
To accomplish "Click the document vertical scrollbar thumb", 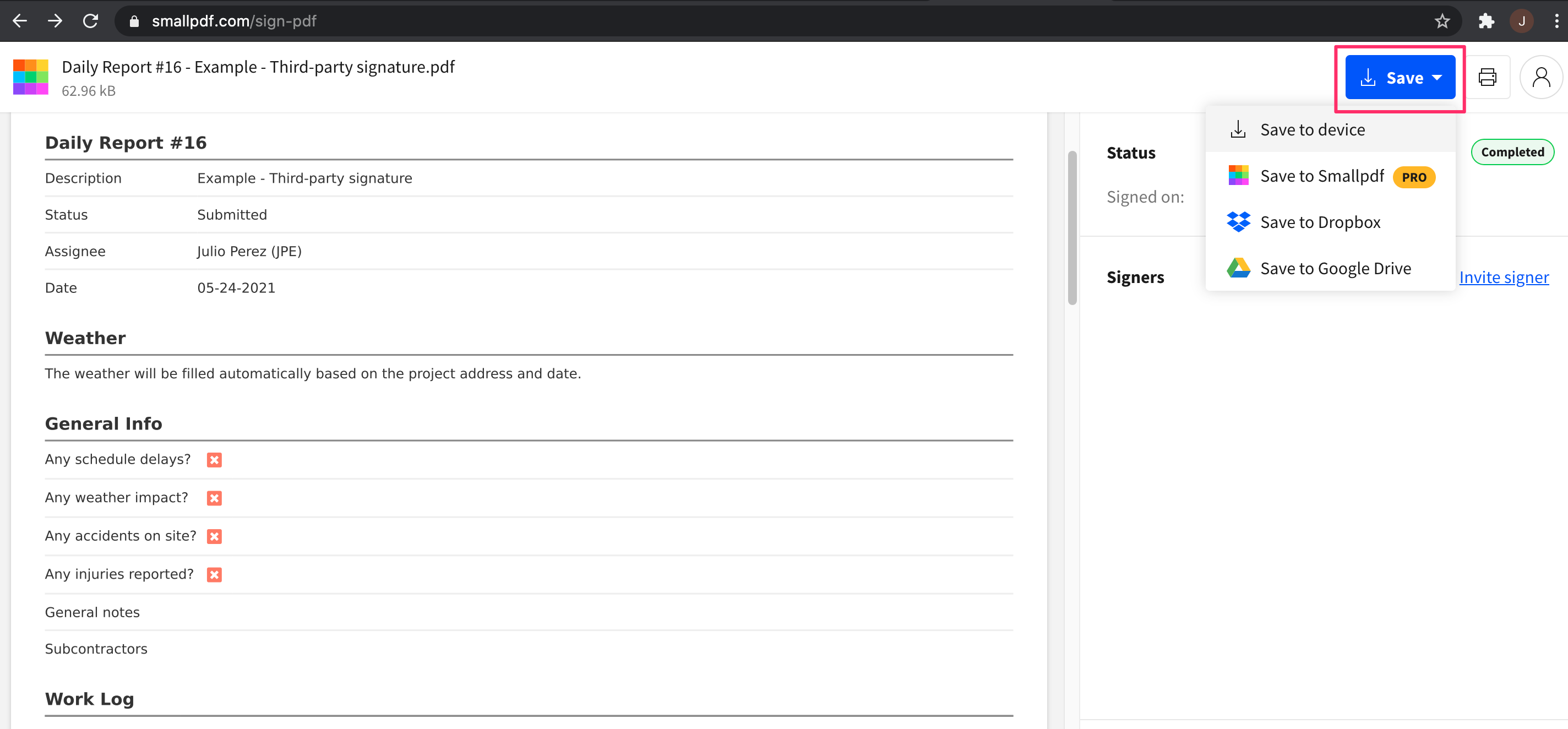I will [1072, 228].
